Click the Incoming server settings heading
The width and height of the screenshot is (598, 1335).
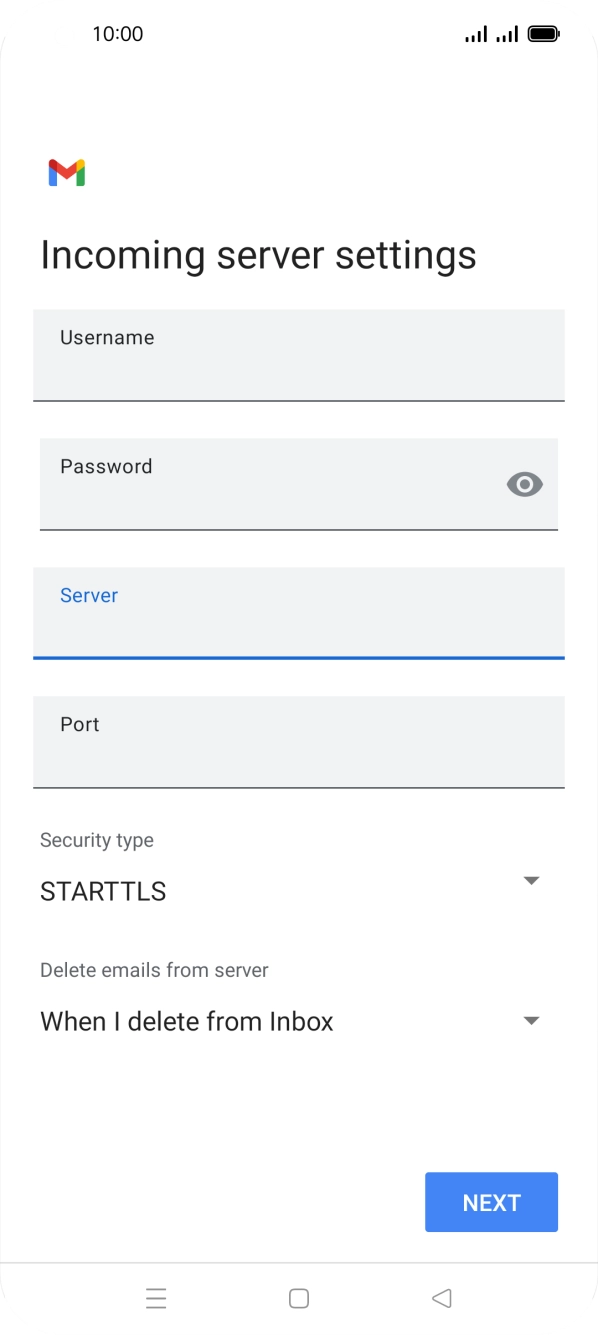click(258, 256)
